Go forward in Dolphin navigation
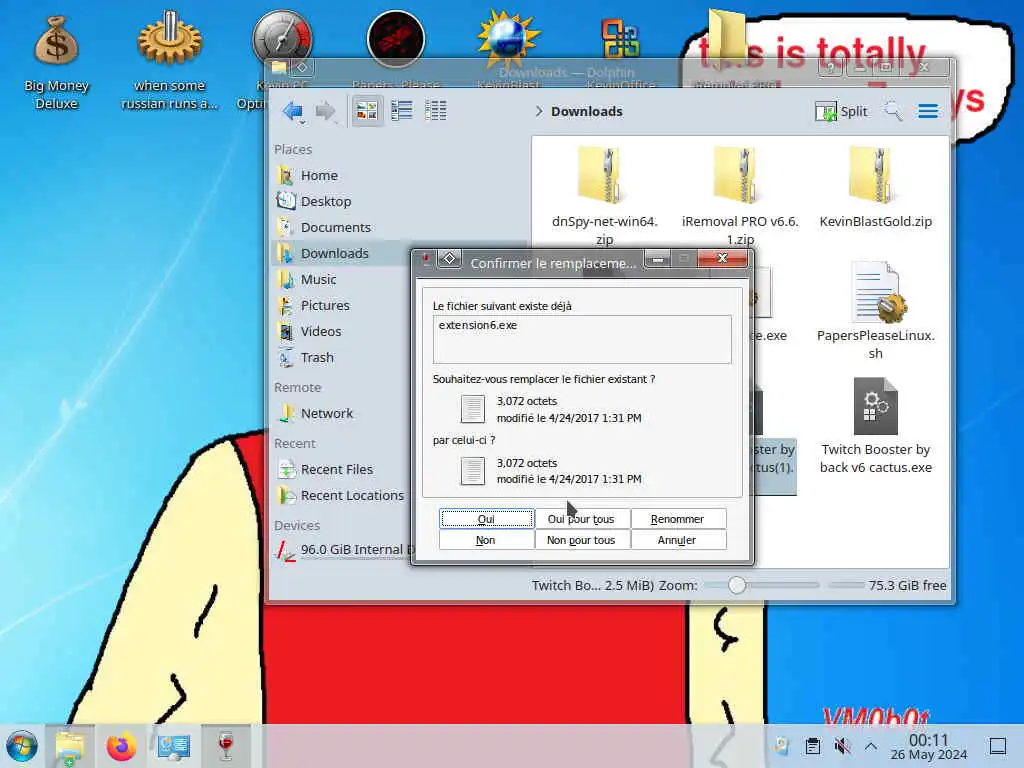1024x768 pixels. point(325,111)
